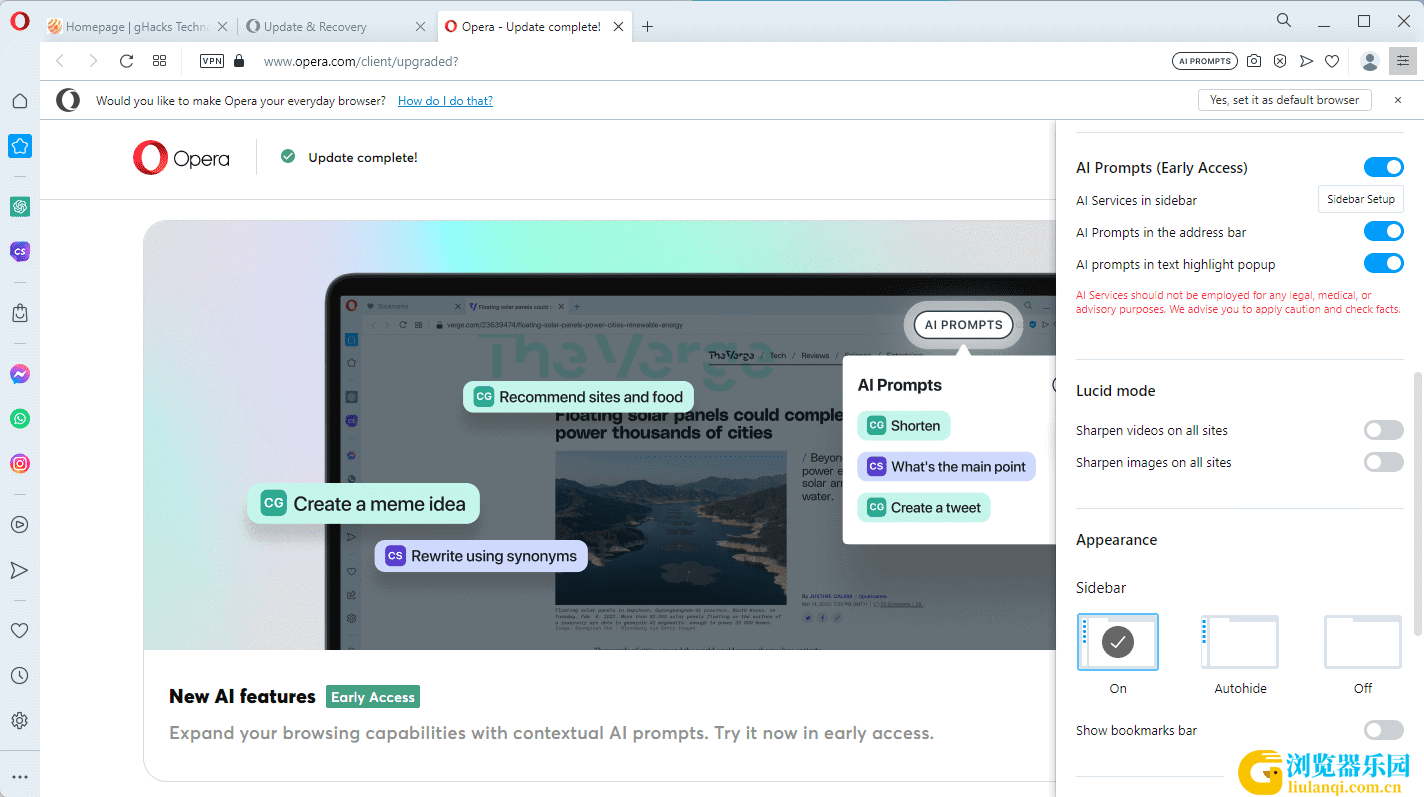
Task: Go to the Start page home icon
Action: [x=19, y=100]
